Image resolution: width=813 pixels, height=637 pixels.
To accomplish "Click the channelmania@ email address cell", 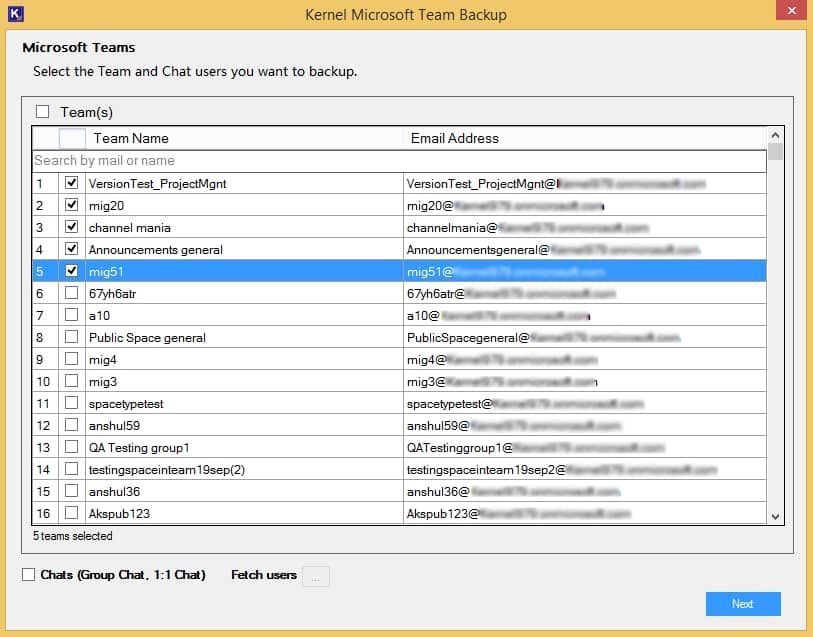I will pyautogui.click(x=584, y=228).
